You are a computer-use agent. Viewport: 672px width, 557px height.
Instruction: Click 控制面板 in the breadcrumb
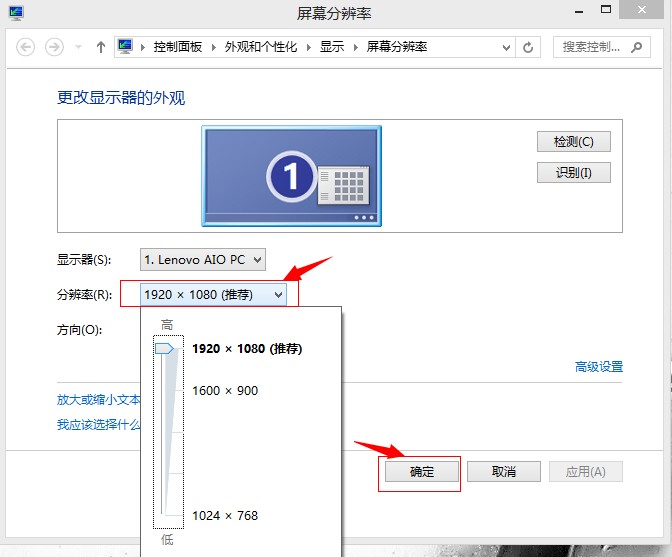pos(177,47)
